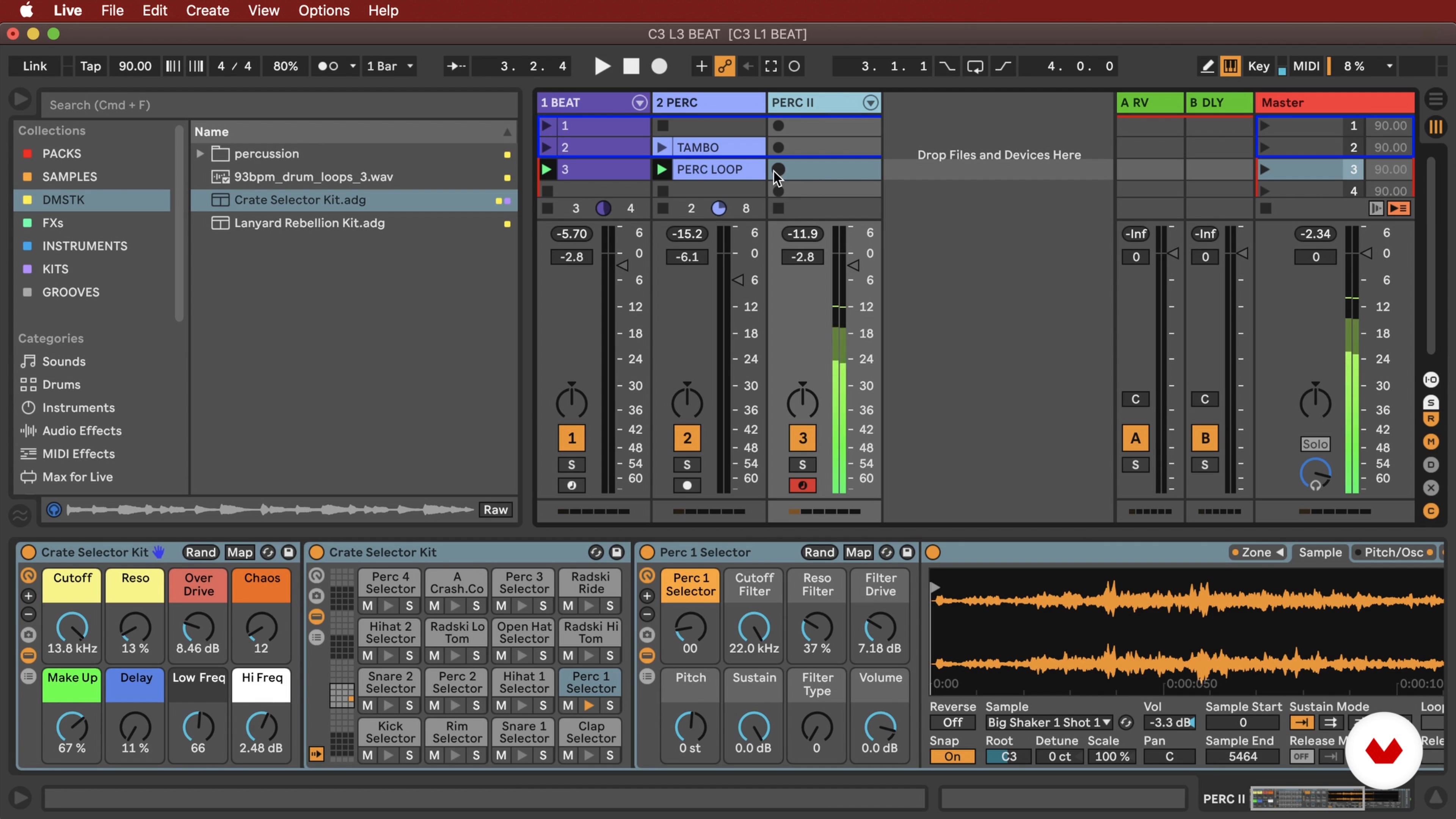Toggle track 1 BEAT activator button
The height and width of the screenshot is (819, 1456).
coord(571,438)
